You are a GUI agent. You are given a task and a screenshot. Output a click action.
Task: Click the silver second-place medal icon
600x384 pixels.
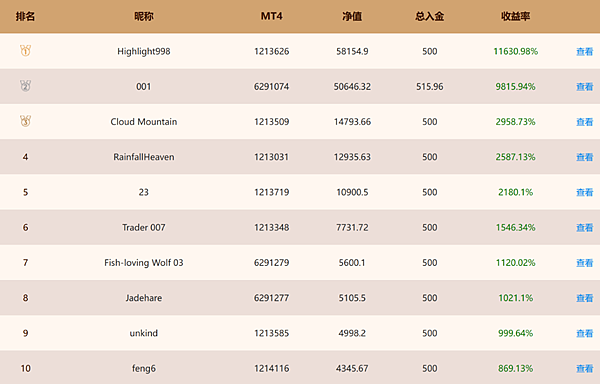tap(25, 86)
